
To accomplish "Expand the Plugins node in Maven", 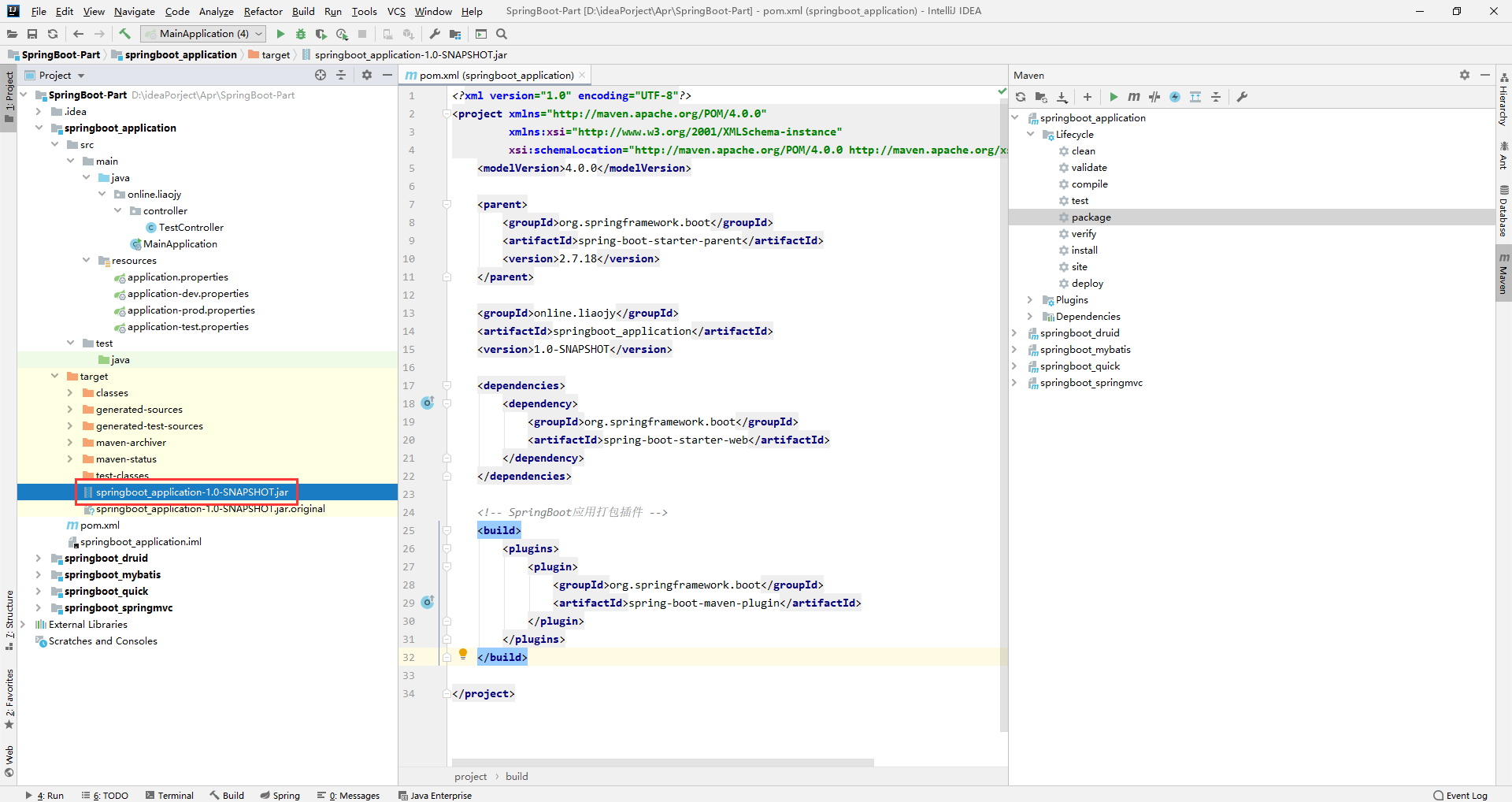I will (1030, 299).
